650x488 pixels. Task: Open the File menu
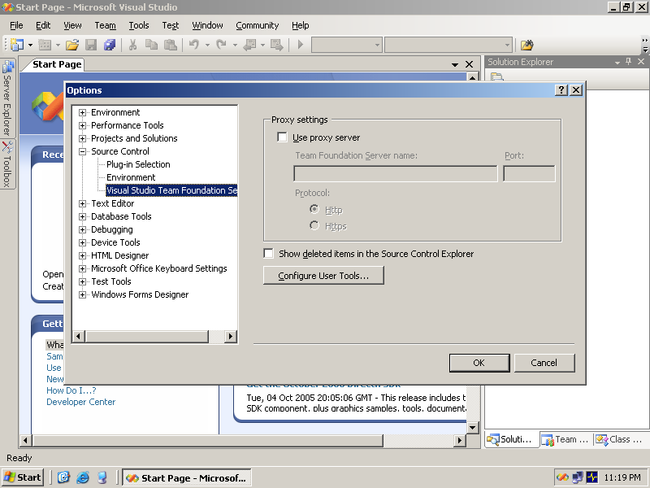(x=16, y=25)
